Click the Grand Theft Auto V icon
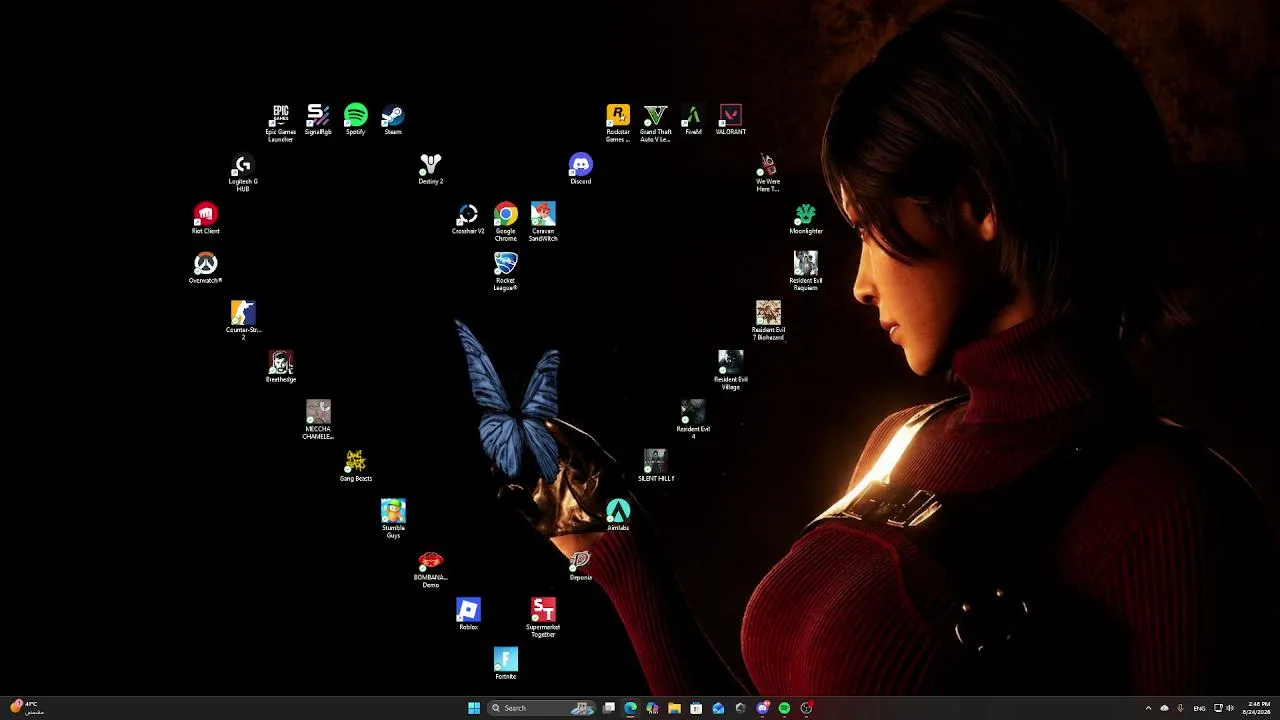 pyautogui.click(x=656, y=122)
